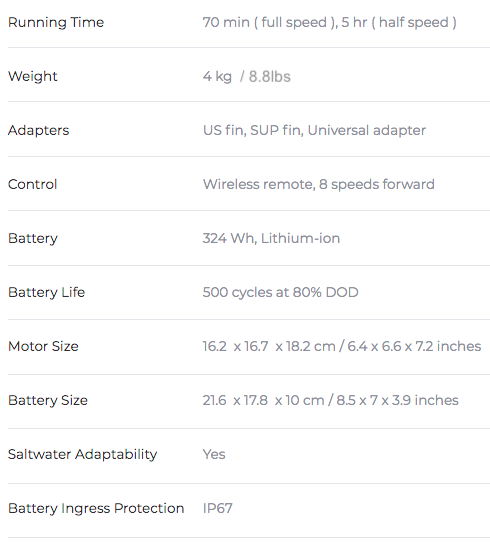
Task: Click the Yes saltwater value
Action: 214,454
